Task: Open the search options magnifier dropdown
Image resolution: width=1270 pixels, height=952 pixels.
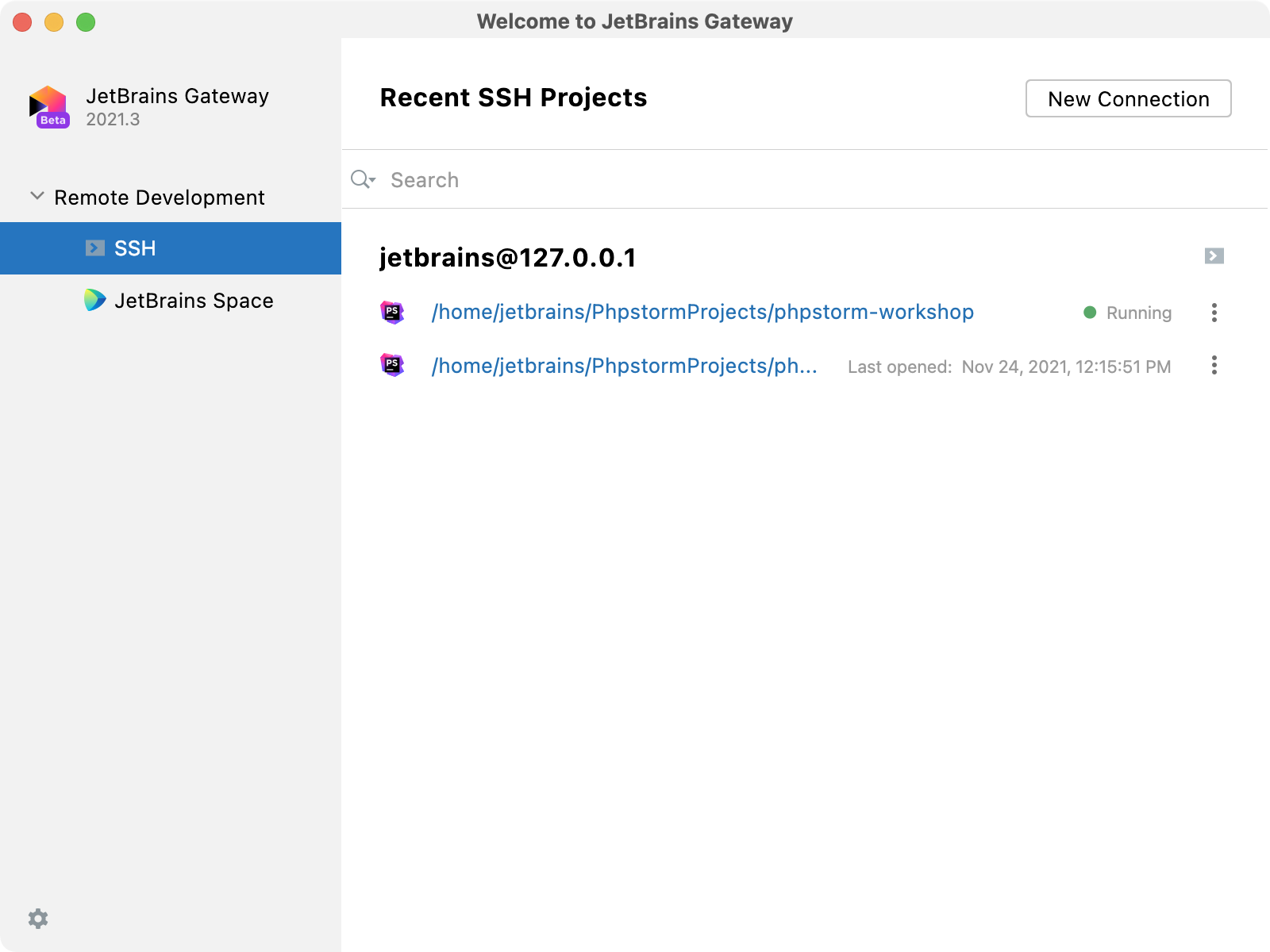Action: (x=363, y=180)
